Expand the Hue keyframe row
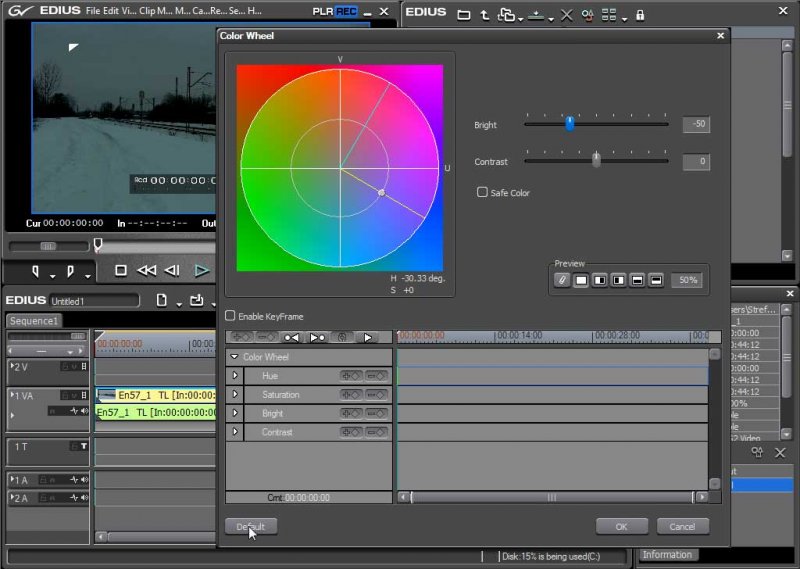The height and width of the screenshot is (569, 800). tap(236, 376)
